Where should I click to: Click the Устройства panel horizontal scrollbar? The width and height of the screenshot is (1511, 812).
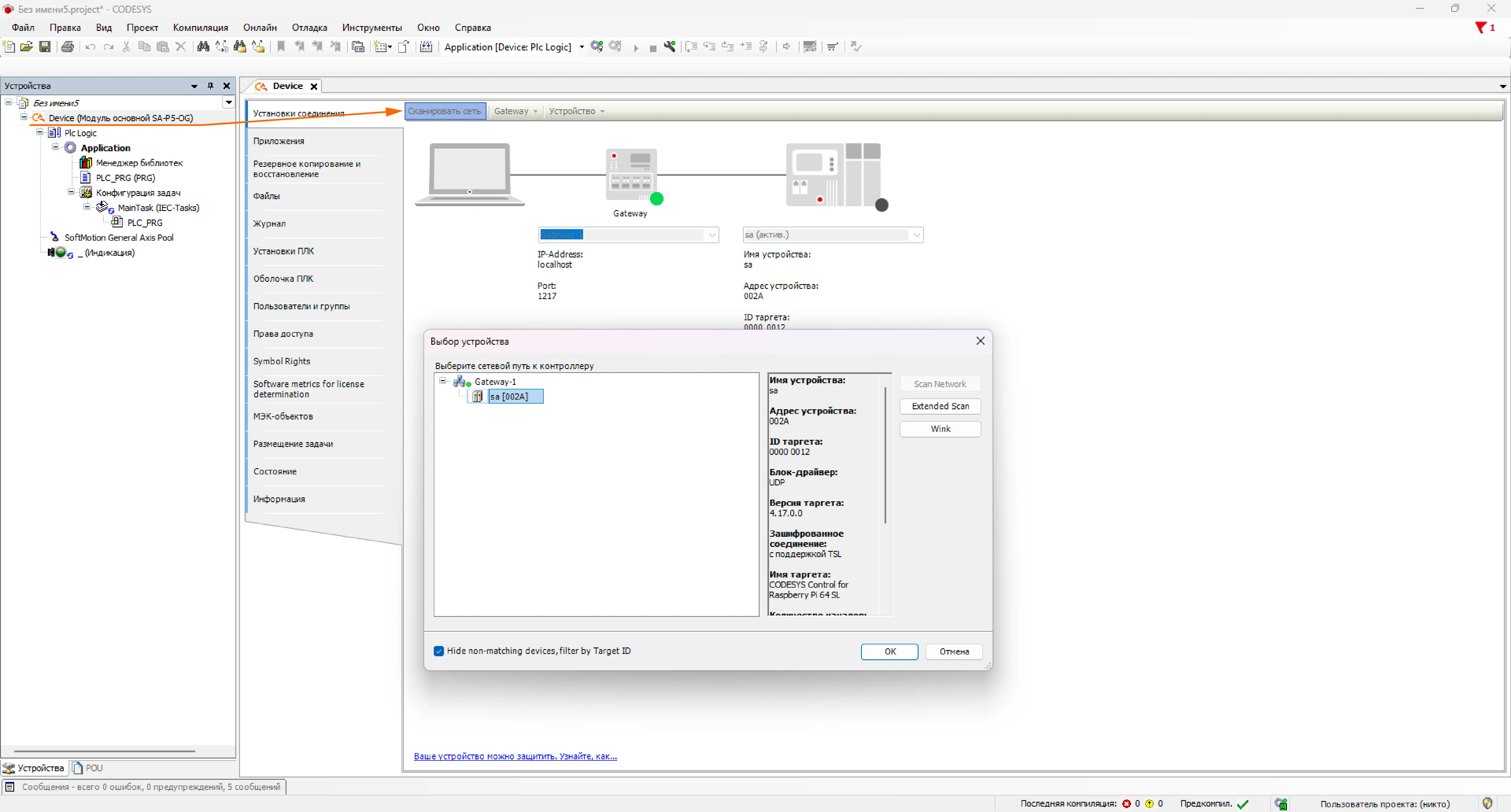105,751
